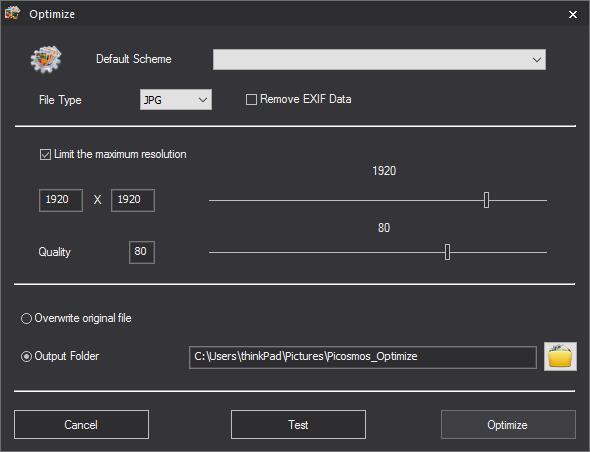Image resolution: width=590 pixels, height=452 pixels.
Task: Click the height resolution input field
Action: coord(133,200)
